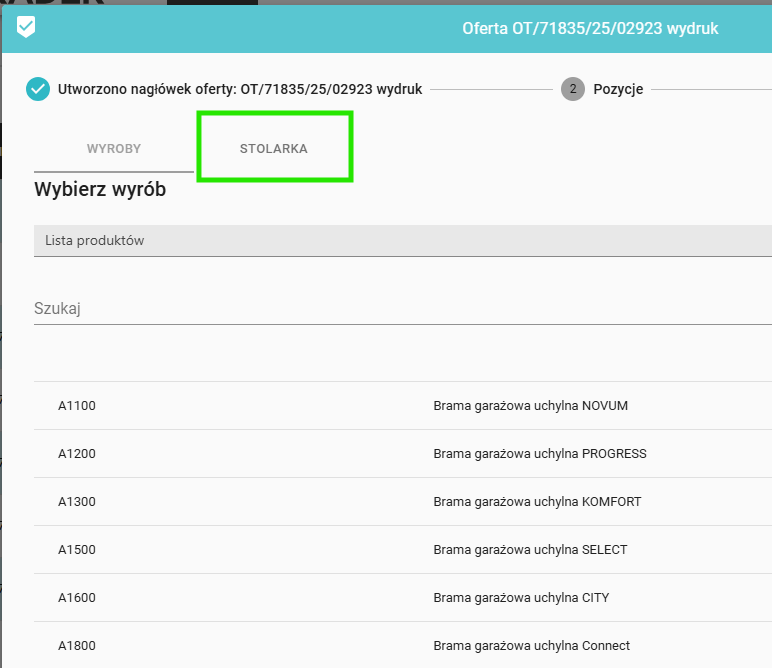Pick Brama garażowa uchylna SELECT
Image resolution: width=772 pixels, height=668 pixels.
tap(530, 550)
